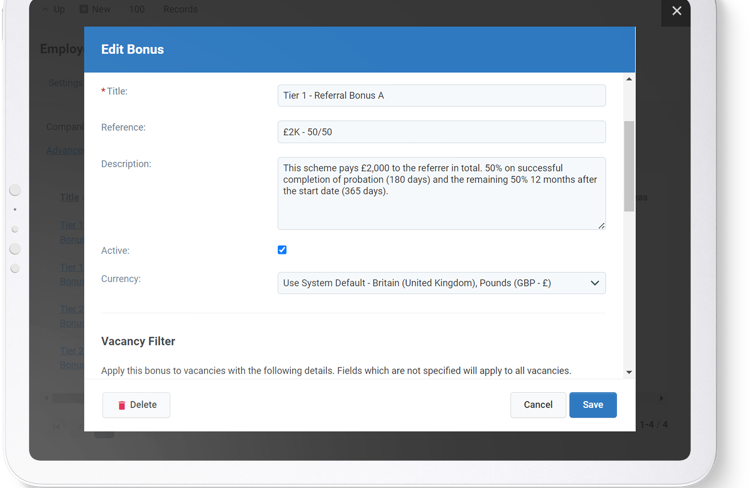Close the overlay using the X icon

676,11
